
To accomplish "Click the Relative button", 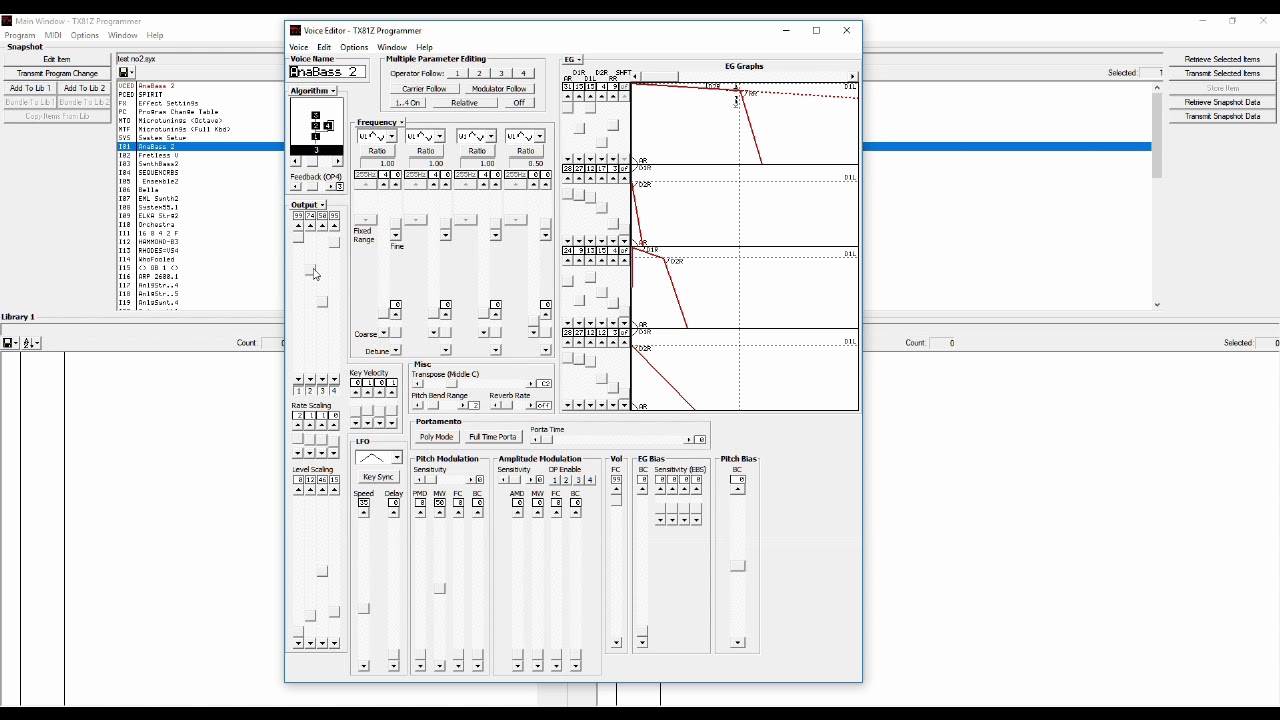I will coord(464,103).
